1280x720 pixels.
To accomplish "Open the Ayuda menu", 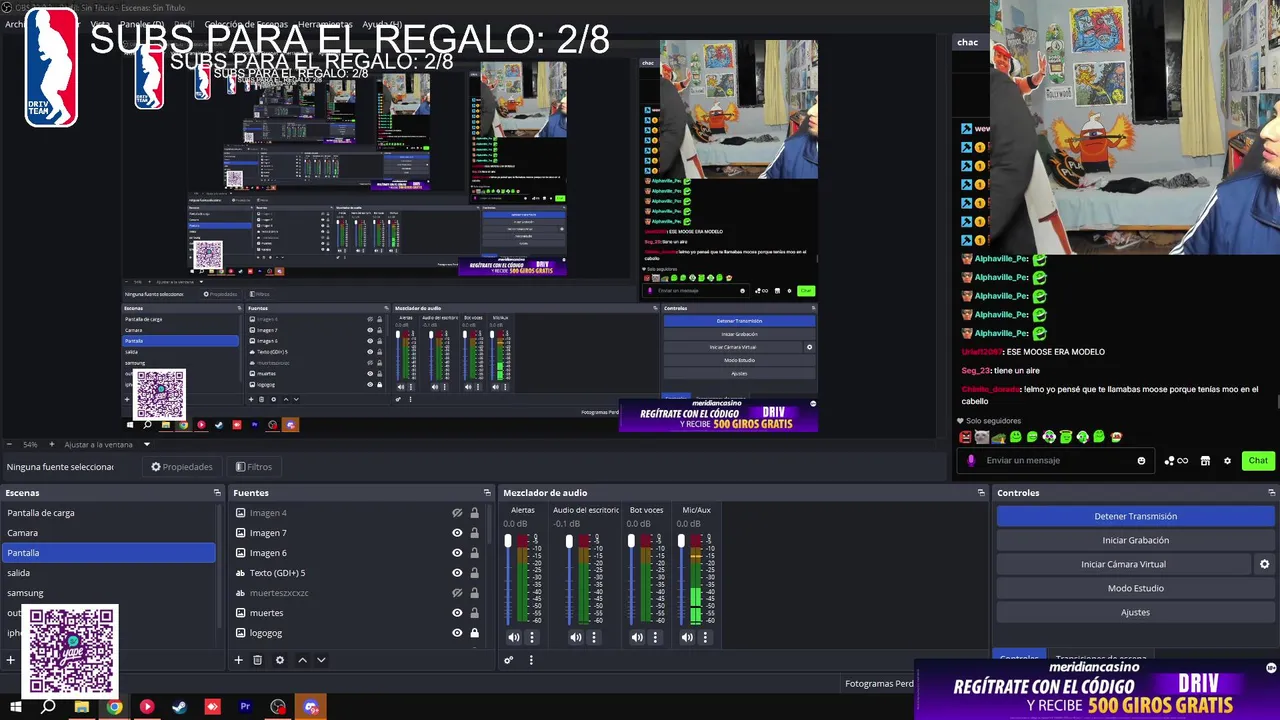I will [x=382, y=24].
